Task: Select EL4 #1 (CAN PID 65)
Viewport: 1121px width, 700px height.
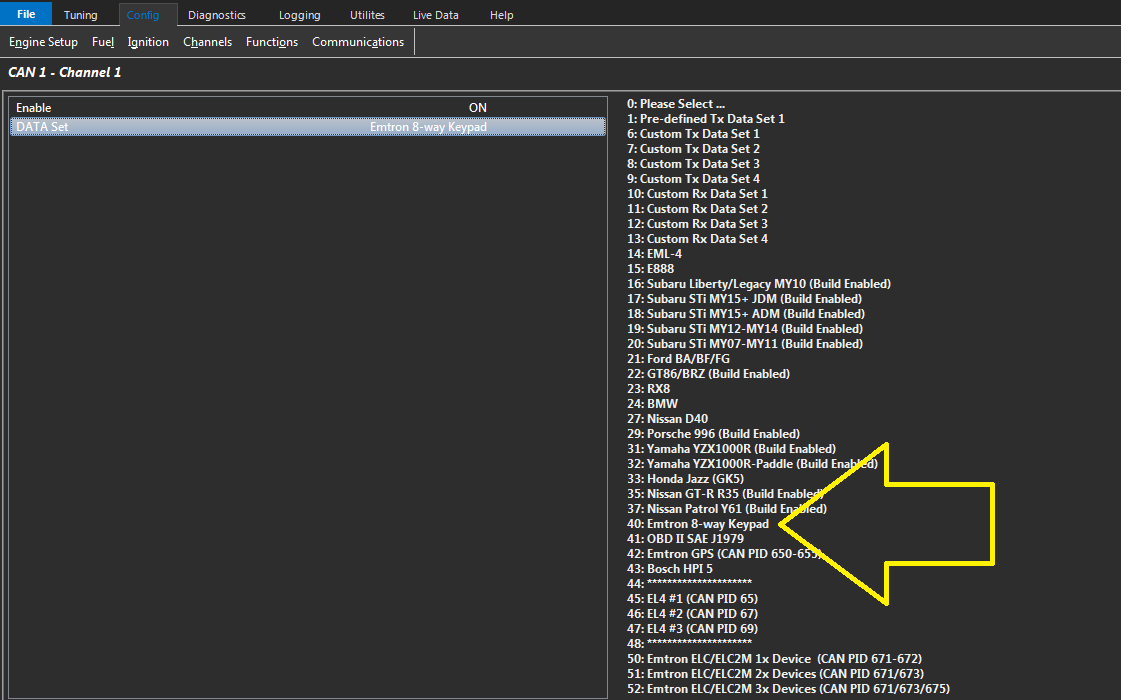Action: click(692, 599)
